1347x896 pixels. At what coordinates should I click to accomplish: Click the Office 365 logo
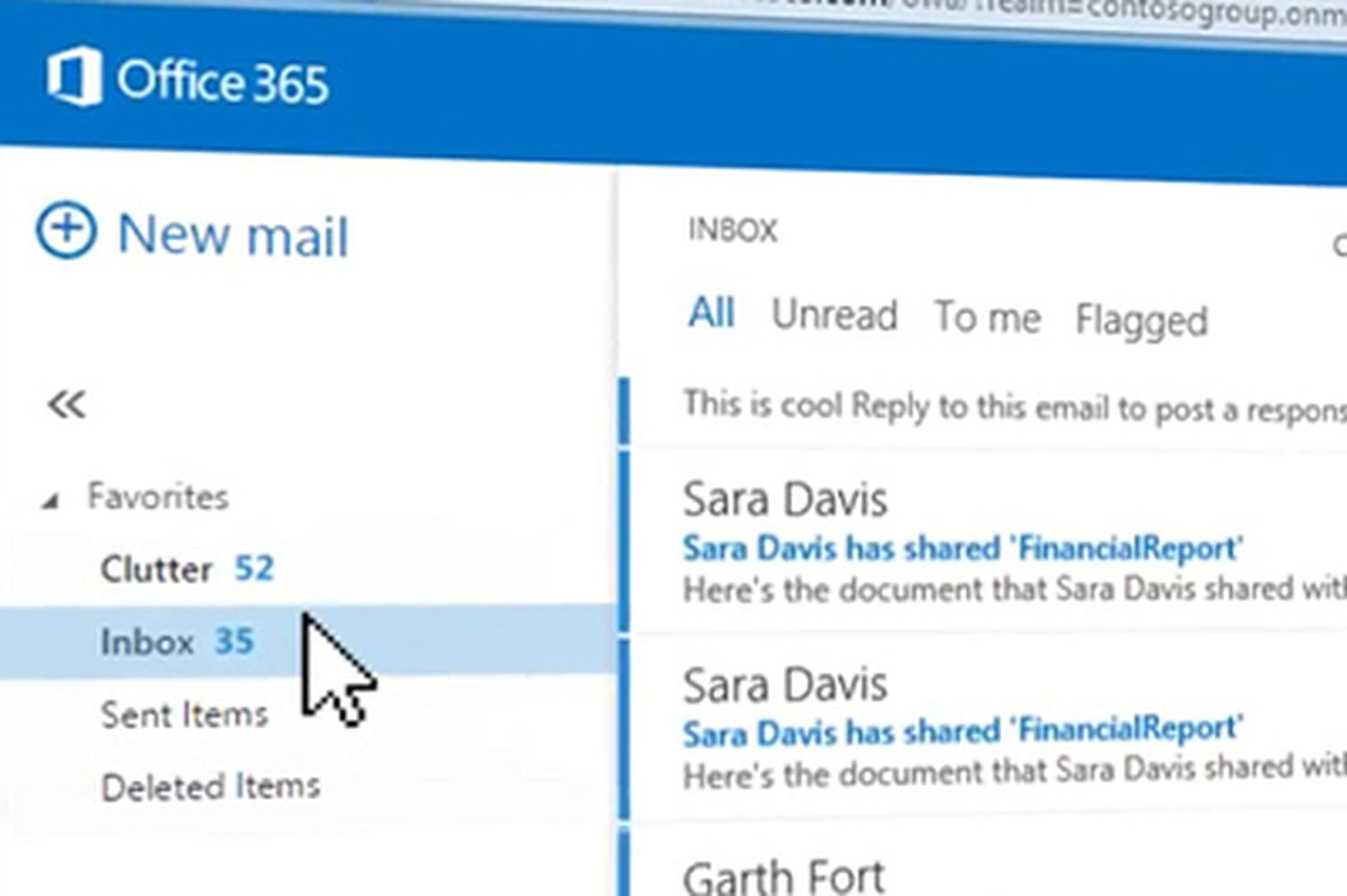coord(188,79)
